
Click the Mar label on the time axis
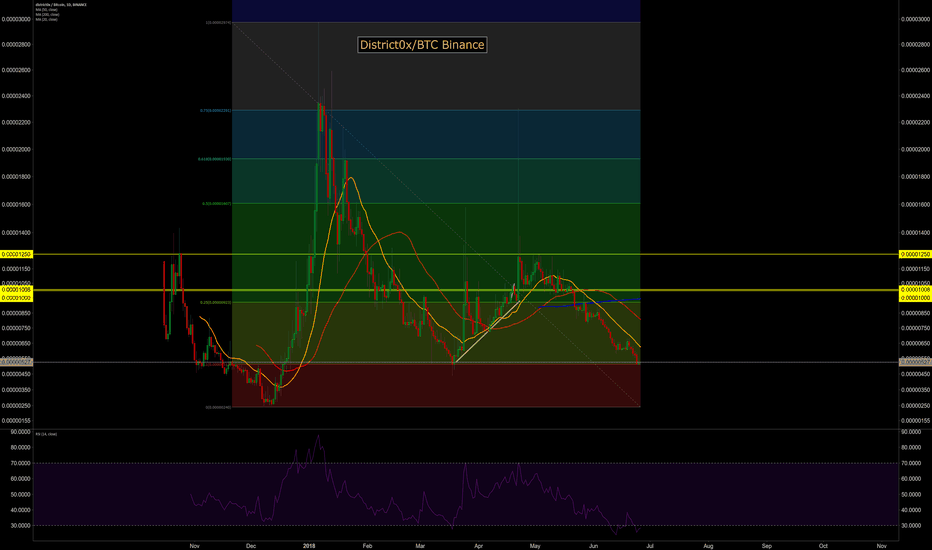(420, 546)
